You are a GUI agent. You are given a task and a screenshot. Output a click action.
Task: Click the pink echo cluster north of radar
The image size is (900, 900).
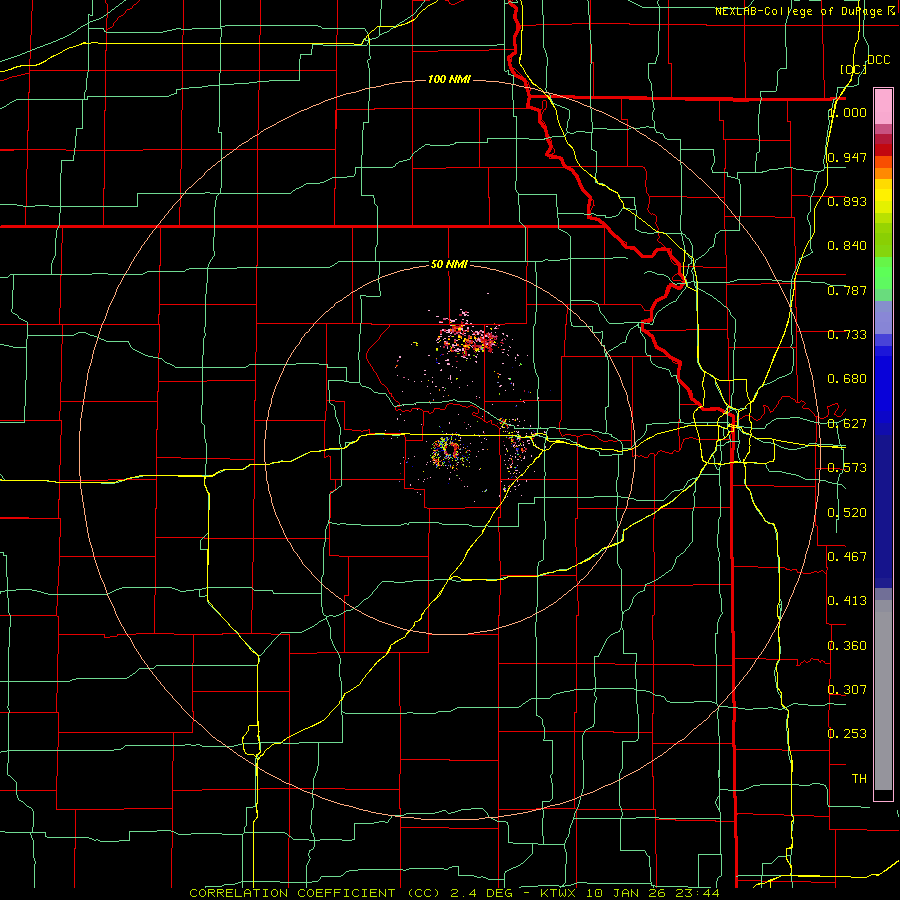[471, 337]
